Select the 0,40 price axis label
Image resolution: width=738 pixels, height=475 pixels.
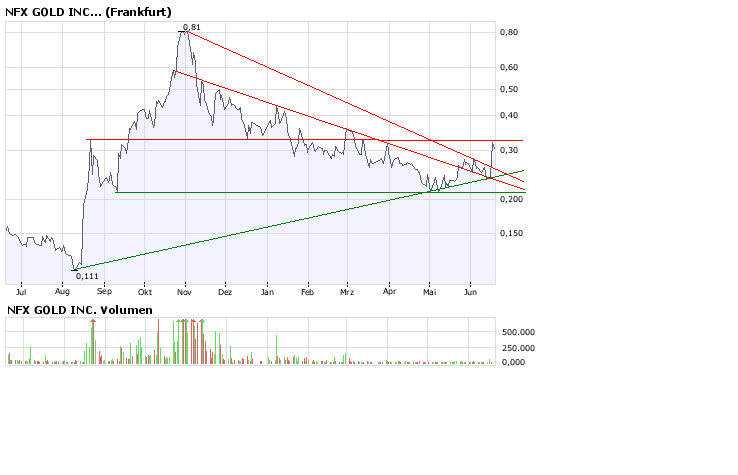[x=509, y=115]
